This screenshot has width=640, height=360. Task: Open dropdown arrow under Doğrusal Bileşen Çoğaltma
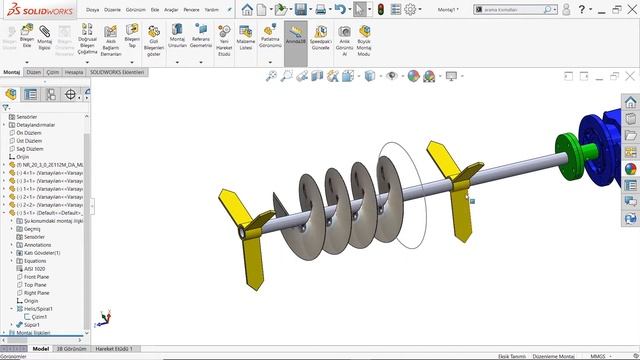[x=87, y=62]
